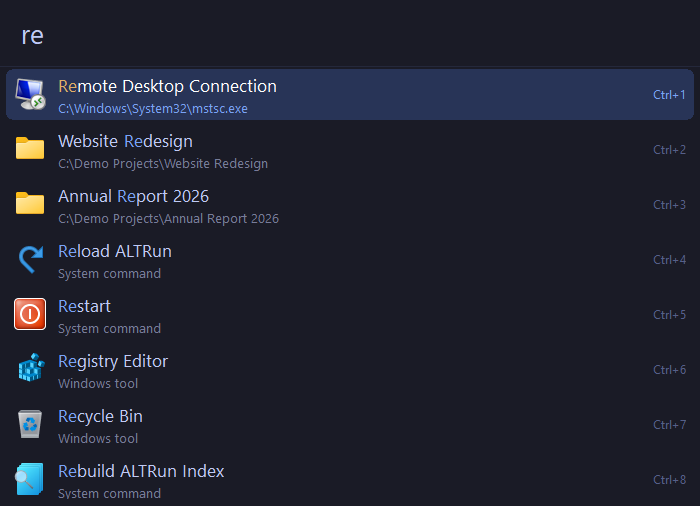Click the Website Redesign folder icon
The width and height of the screenshot is (700, 506).
(30, 148)
